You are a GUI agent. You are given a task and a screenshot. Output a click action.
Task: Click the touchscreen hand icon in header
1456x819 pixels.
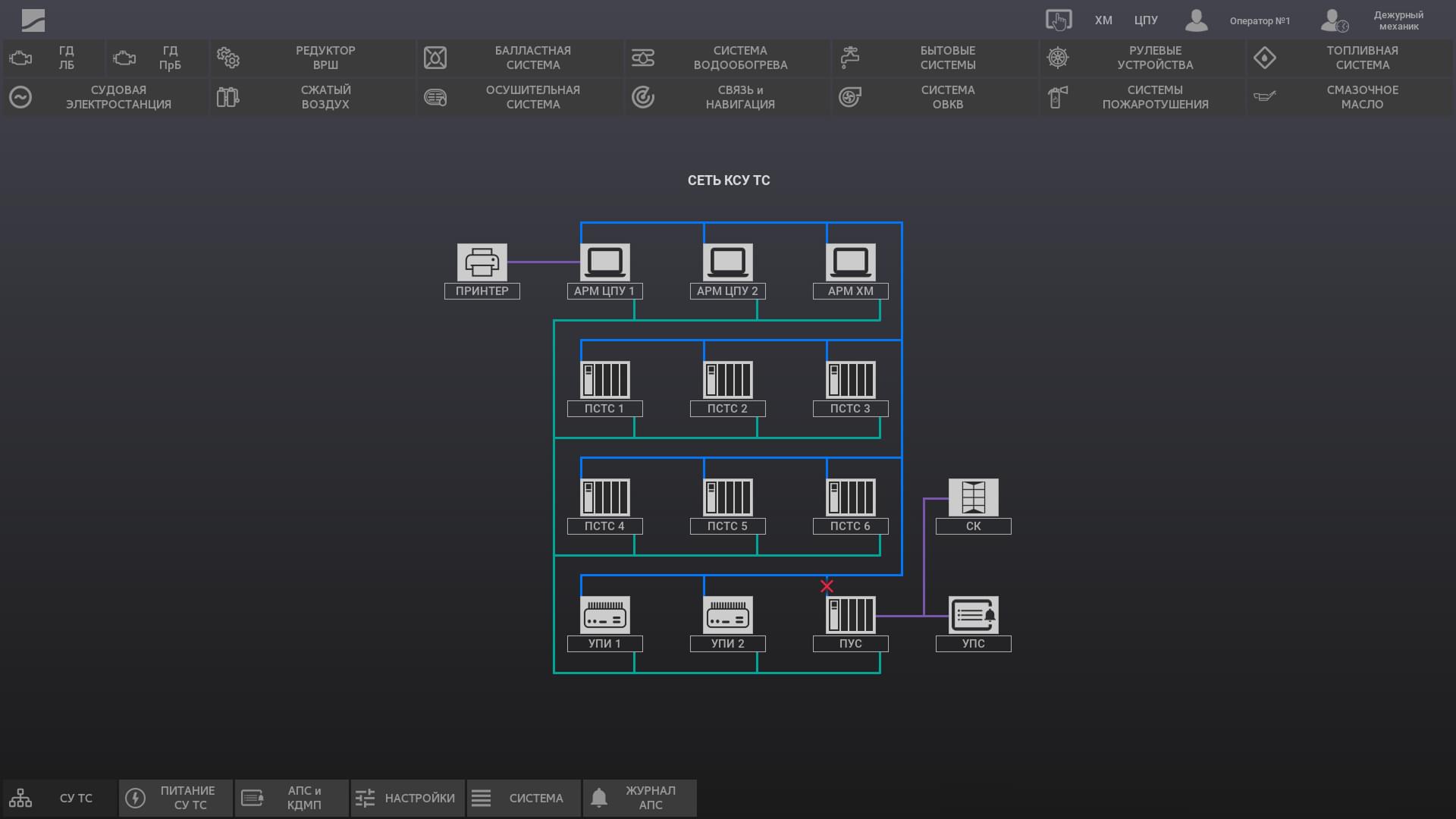click(1059, 20)
